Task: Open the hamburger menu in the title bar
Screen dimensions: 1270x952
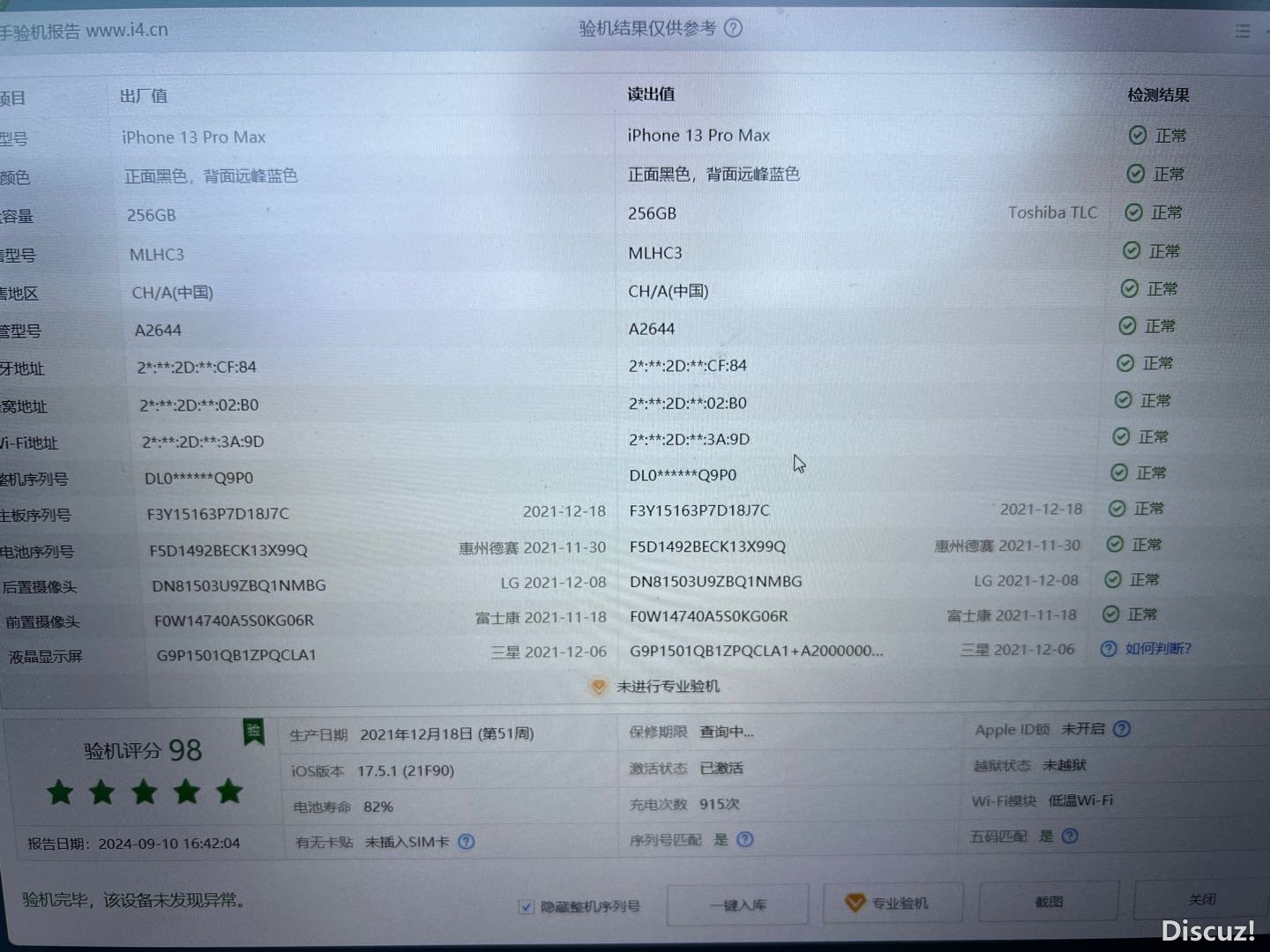Action: [1243, 32]
